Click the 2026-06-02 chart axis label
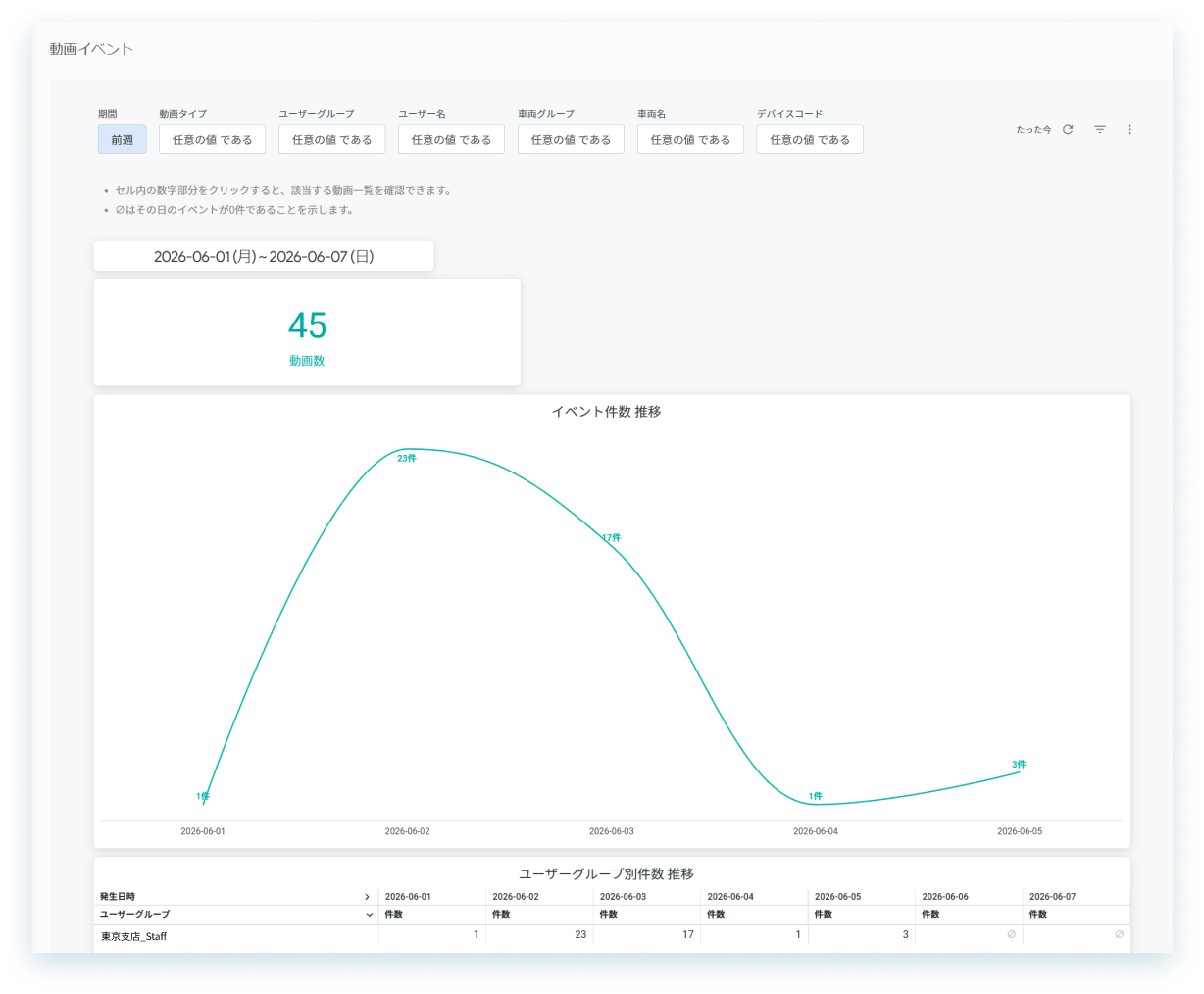 [x=407, y=831]
